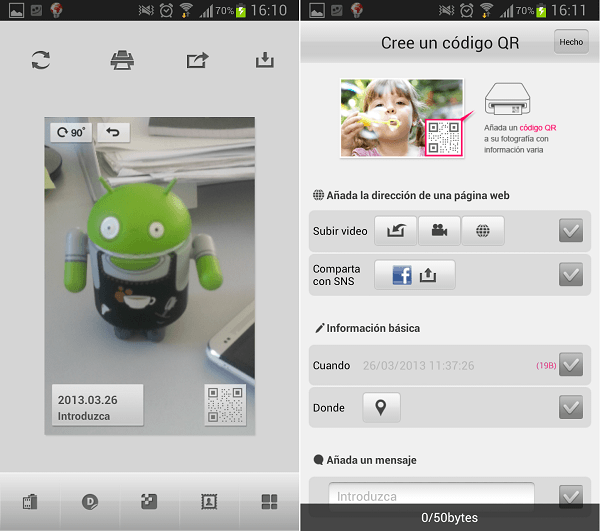Tap the 'Añada la dirección de una página web' heading
The image size is (600, 531).
(x=418, y=195)
